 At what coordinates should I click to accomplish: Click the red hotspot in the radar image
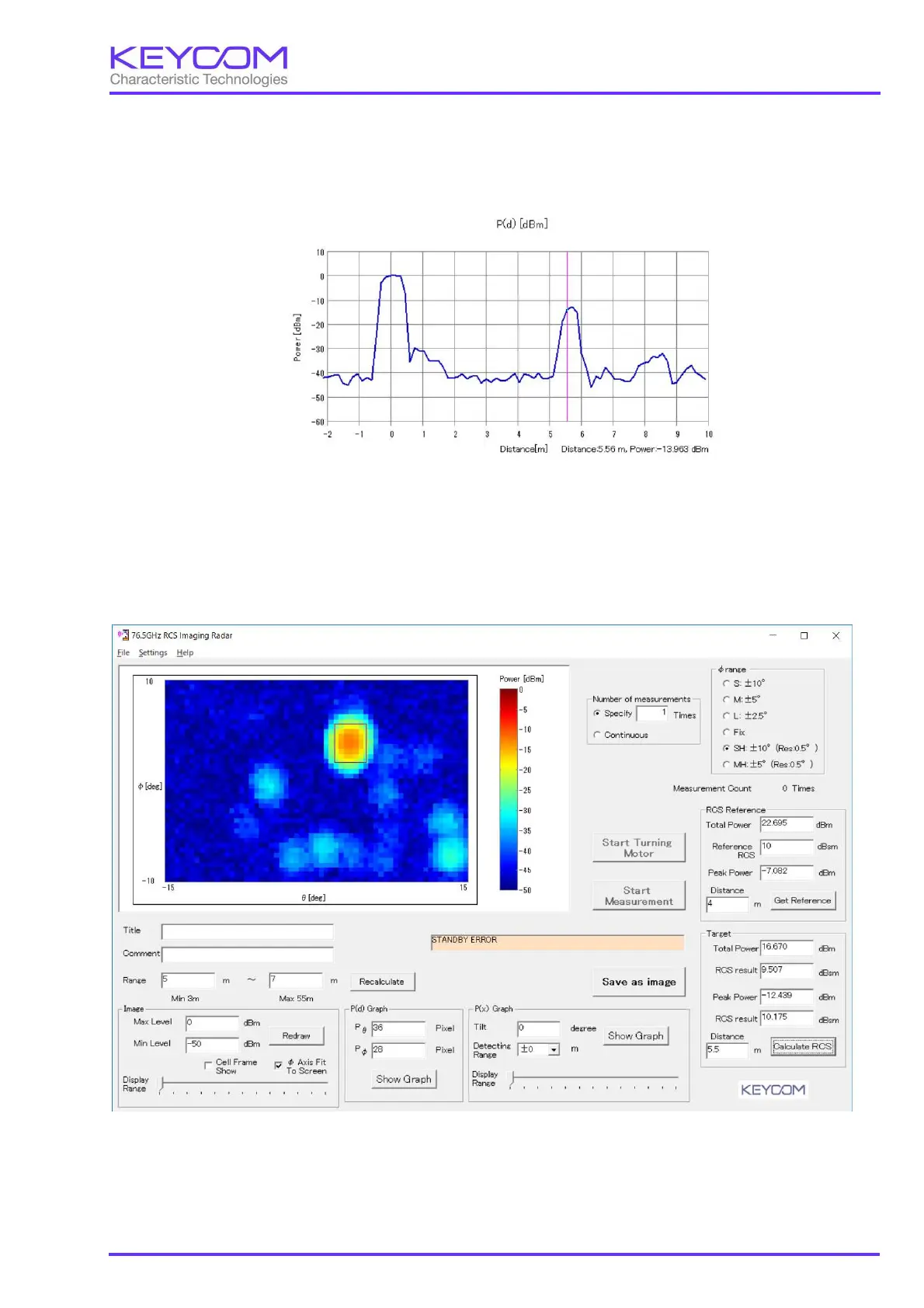pyautogui.click(x=350, y=743)
